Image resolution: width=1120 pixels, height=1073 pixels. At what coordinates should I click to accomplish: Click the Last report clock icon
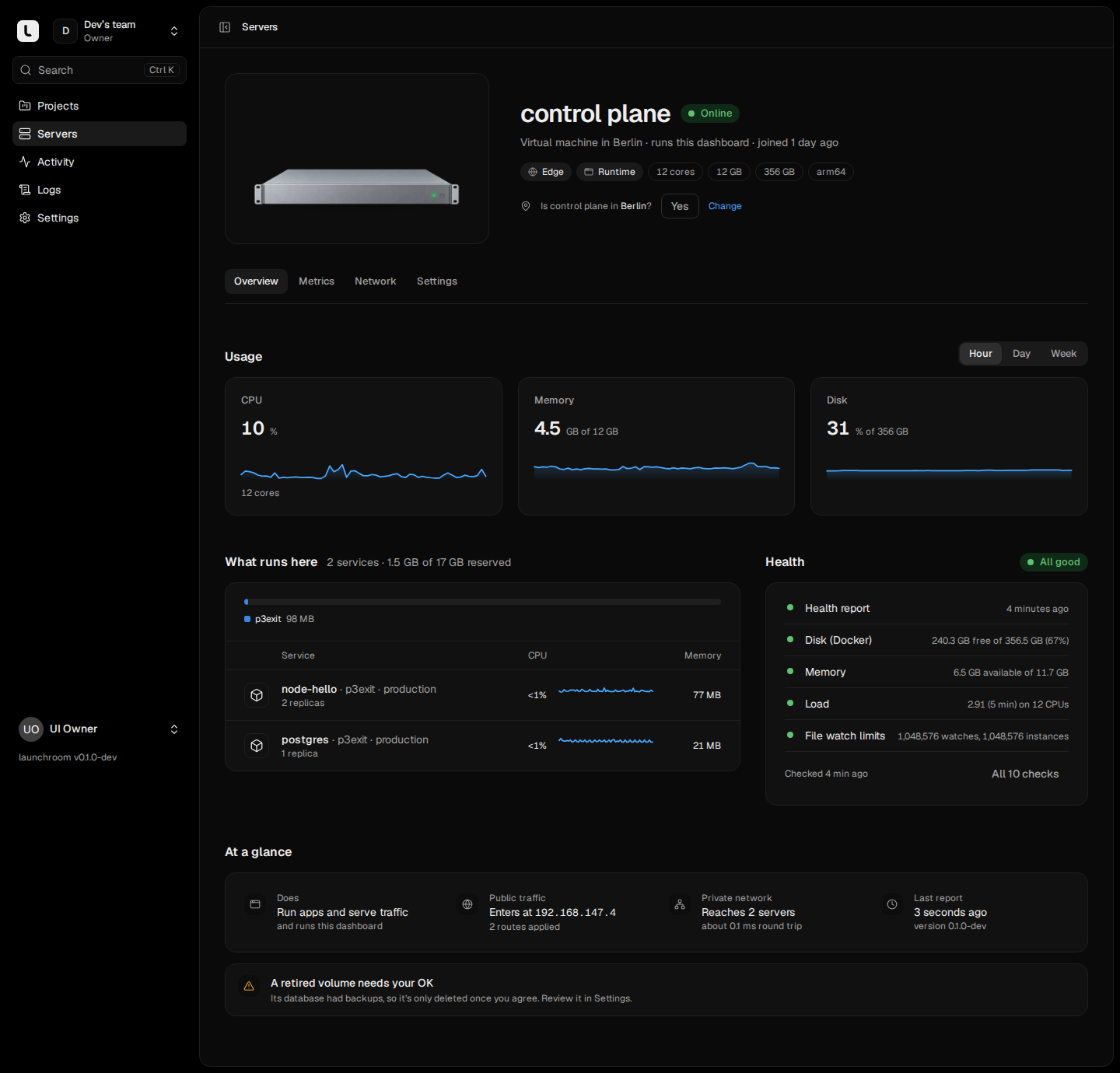click(x=892, y=904)
